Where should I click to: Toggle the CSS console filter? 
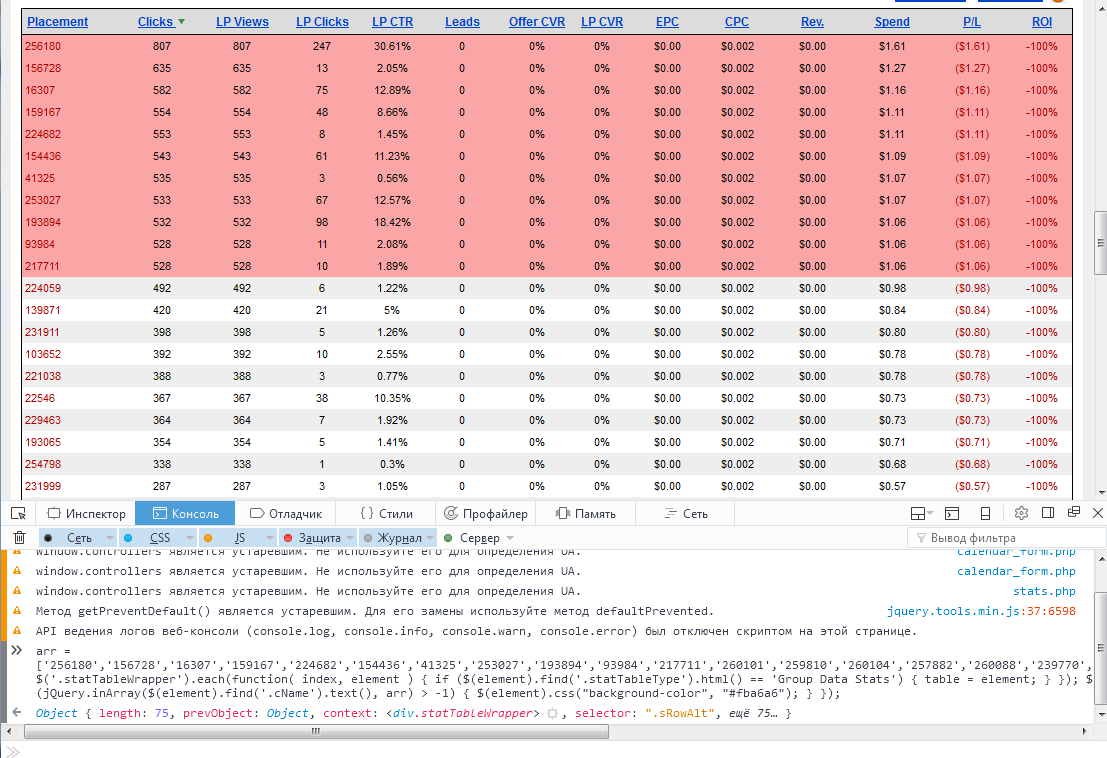pyautogui.click(x=159, y=538)
